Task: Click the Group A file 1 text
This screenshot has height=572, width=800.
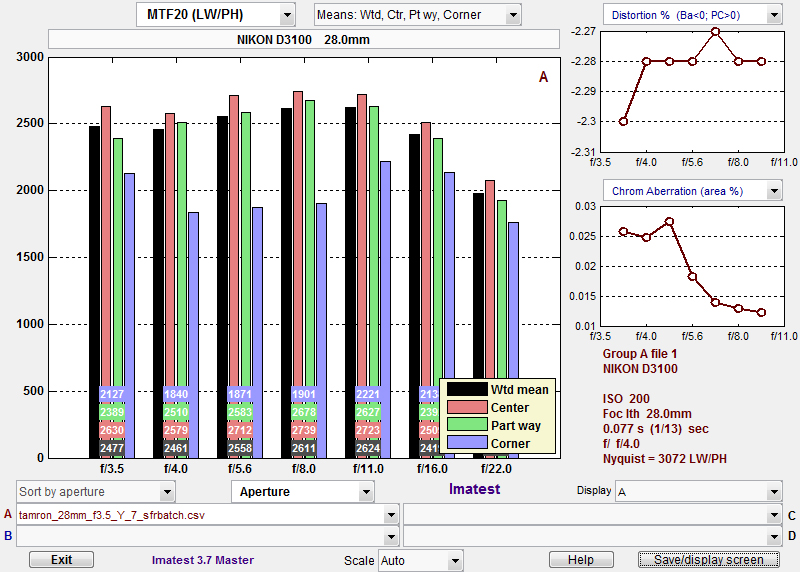Action: [640, 354]
